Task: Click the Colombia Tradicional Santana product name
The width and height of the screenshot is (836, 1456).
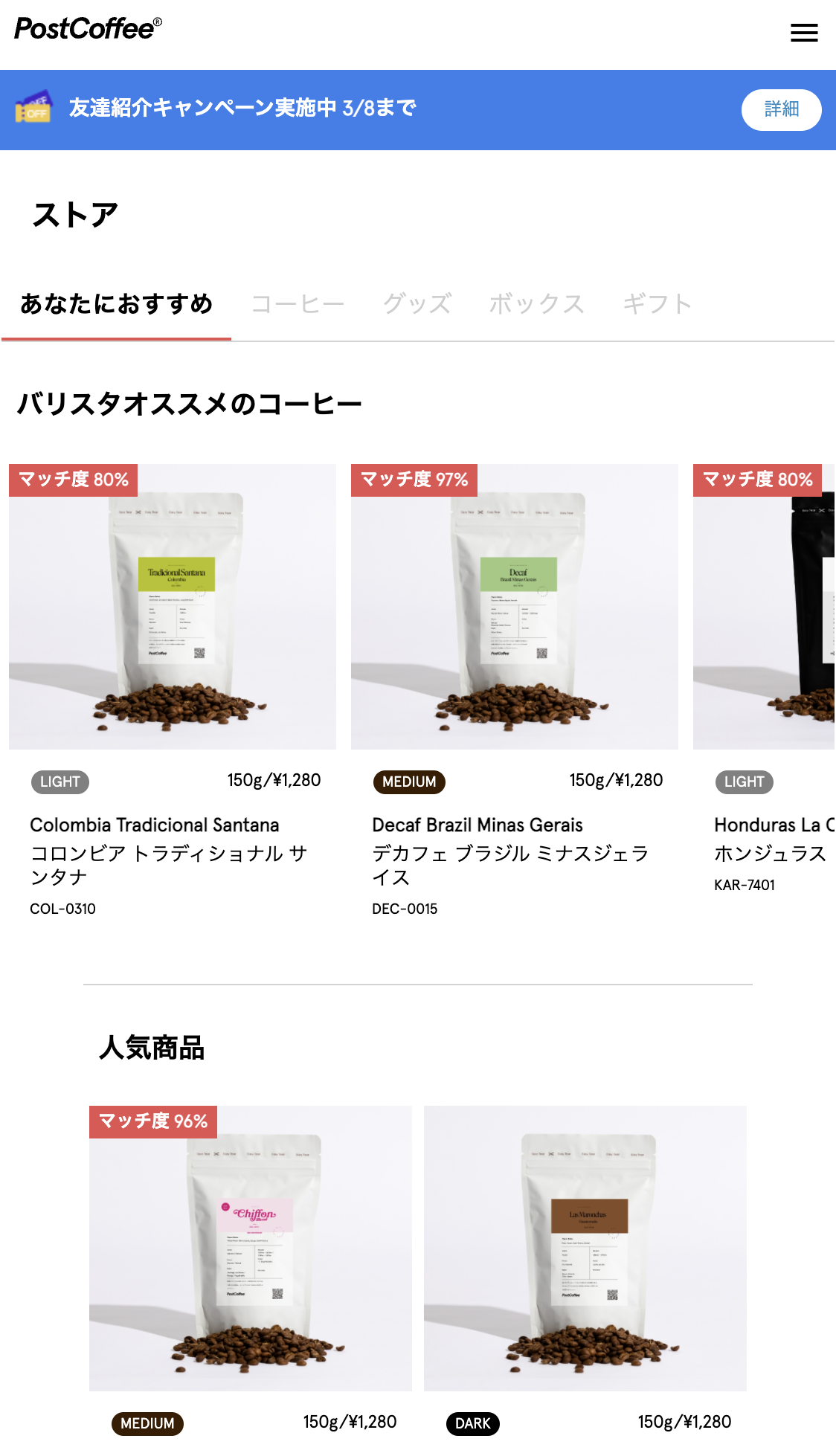Action: tap(155, 825)
